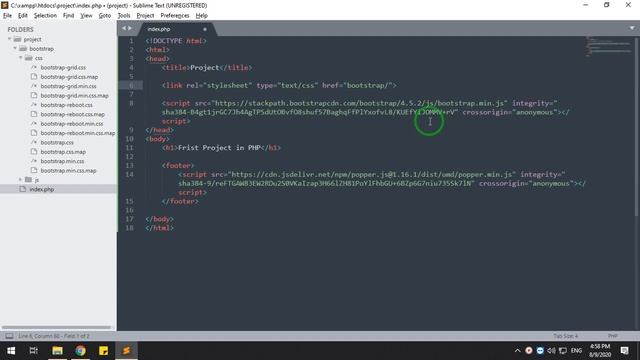Go to next tab with right arrow
The image size is (640, 360).
tap(130, 28)
